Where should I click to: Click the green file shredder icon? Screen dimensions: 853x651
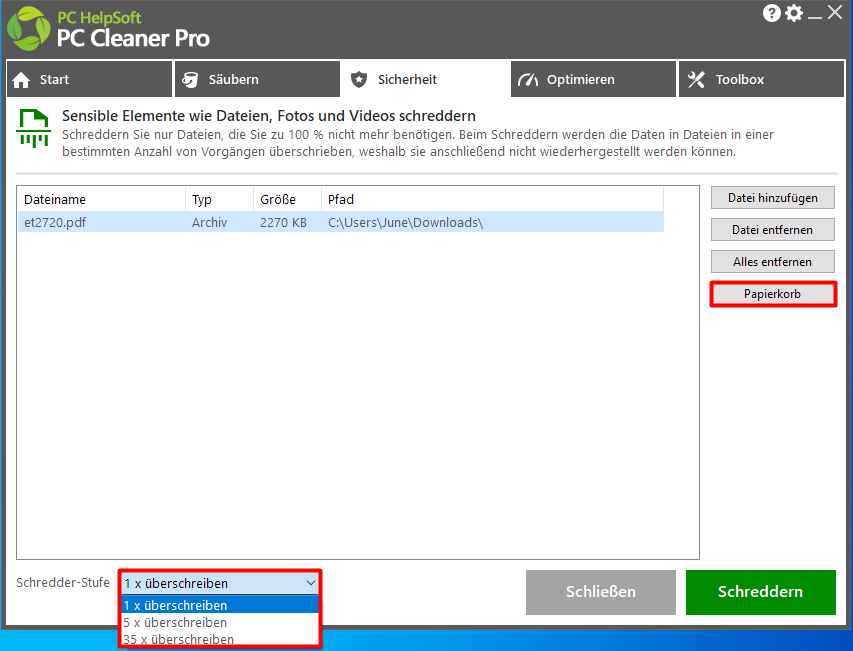pos(34,128)
